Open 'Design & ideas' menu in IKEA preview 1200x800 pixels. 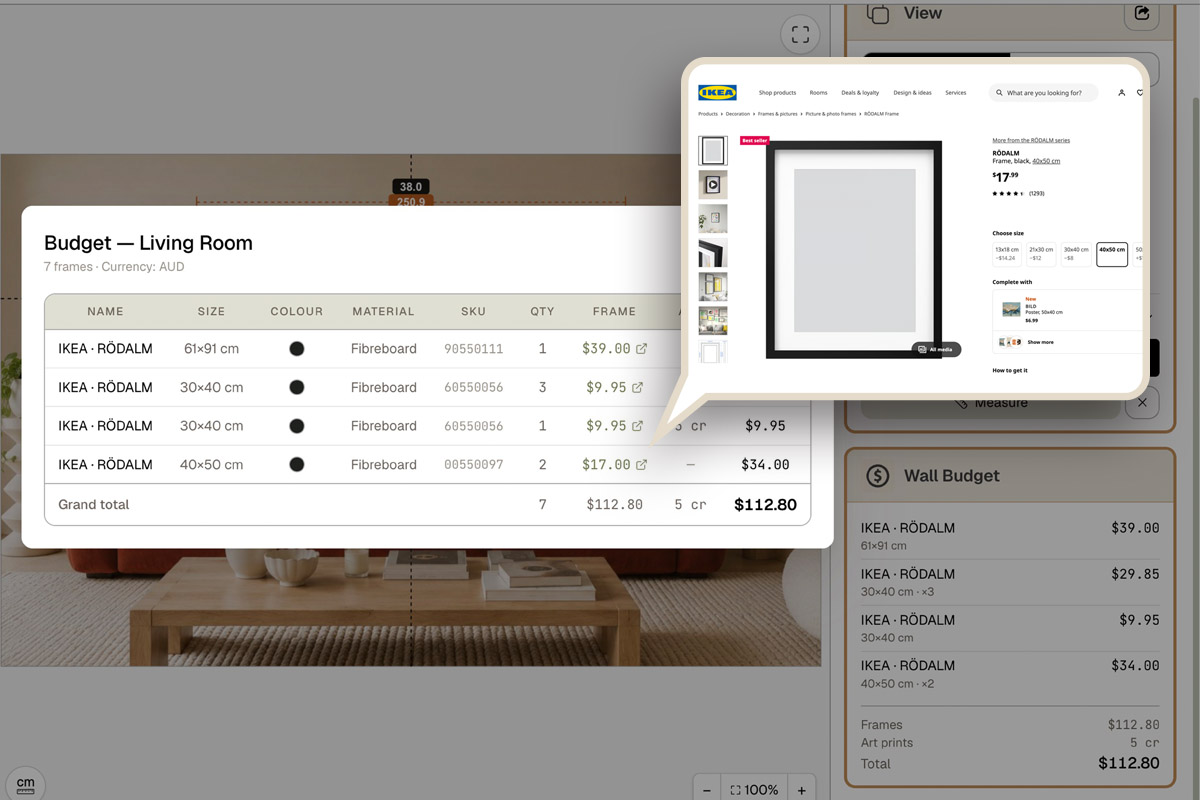pyautogui.click(x=912, y=93)
